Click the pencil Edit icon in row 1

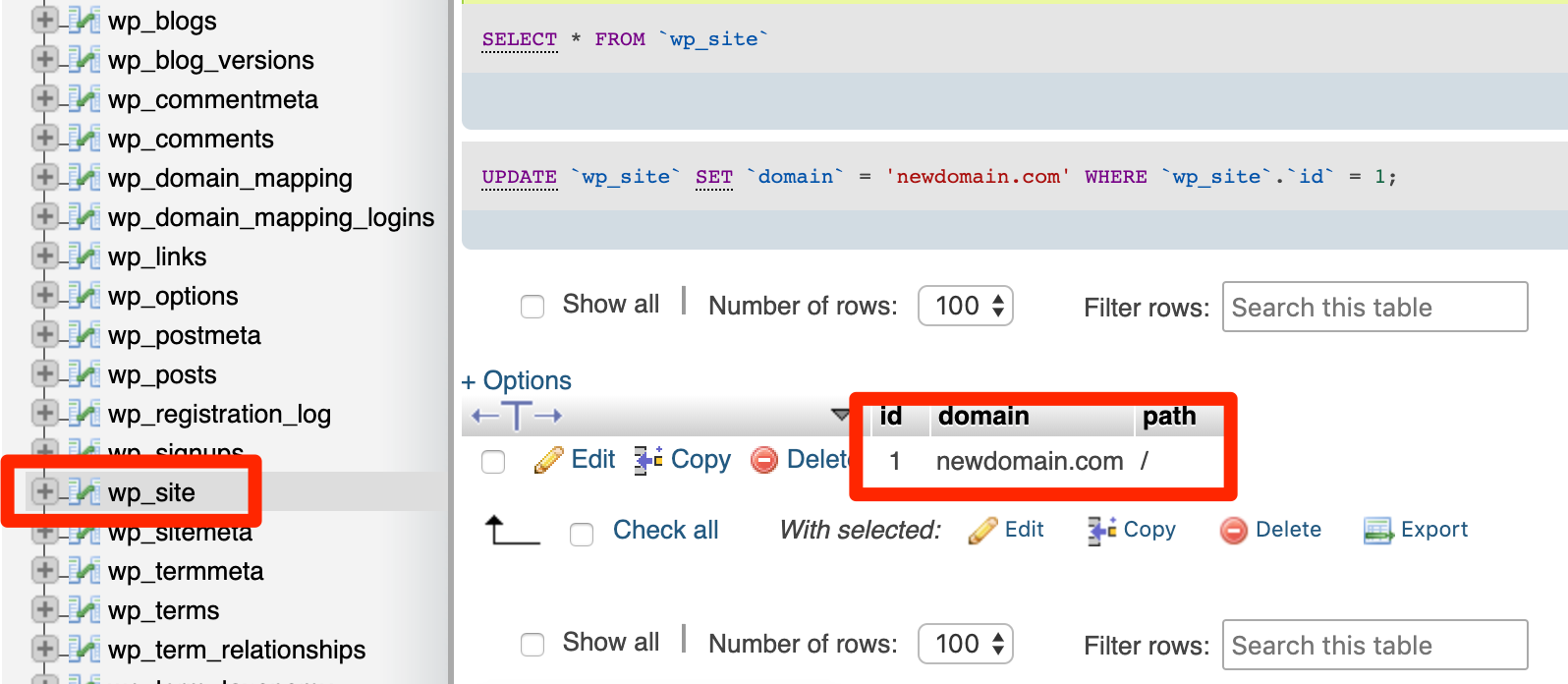pos(548,460)
